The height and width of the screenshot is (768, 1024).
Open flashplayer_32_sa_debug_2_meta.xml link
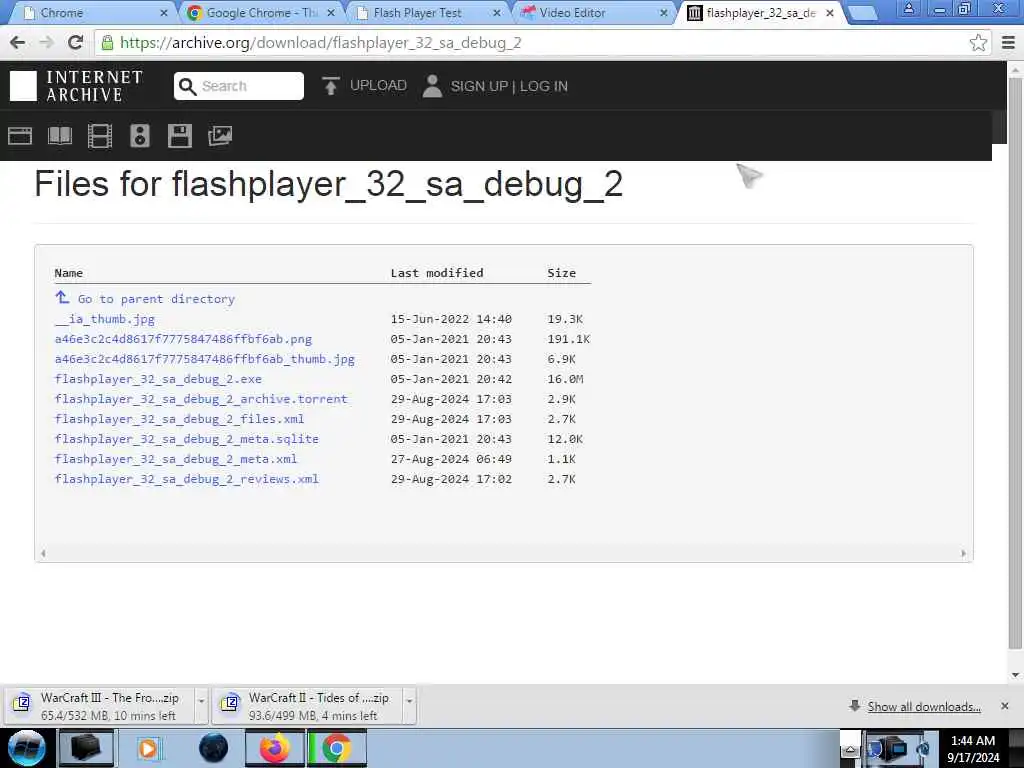[x=176, y=458]
